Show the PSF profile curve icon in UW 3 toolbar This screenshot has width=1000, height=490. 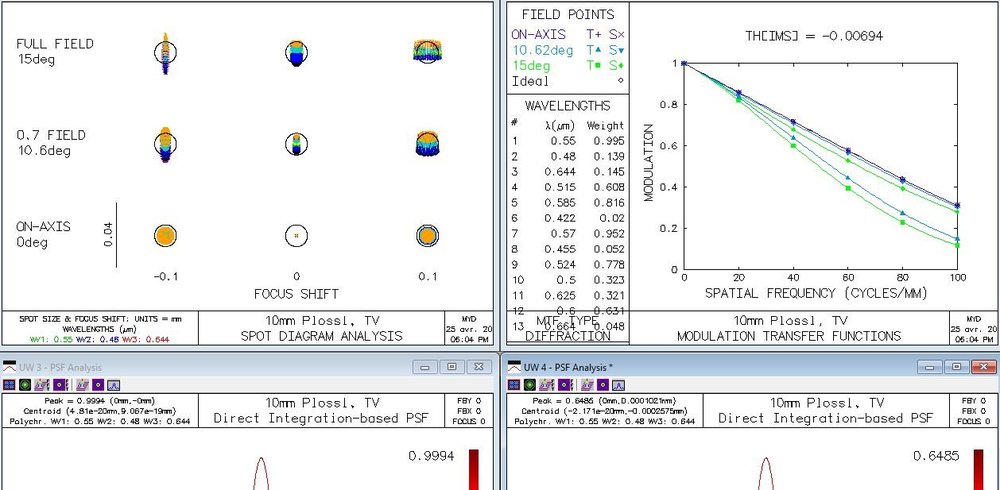114,385
